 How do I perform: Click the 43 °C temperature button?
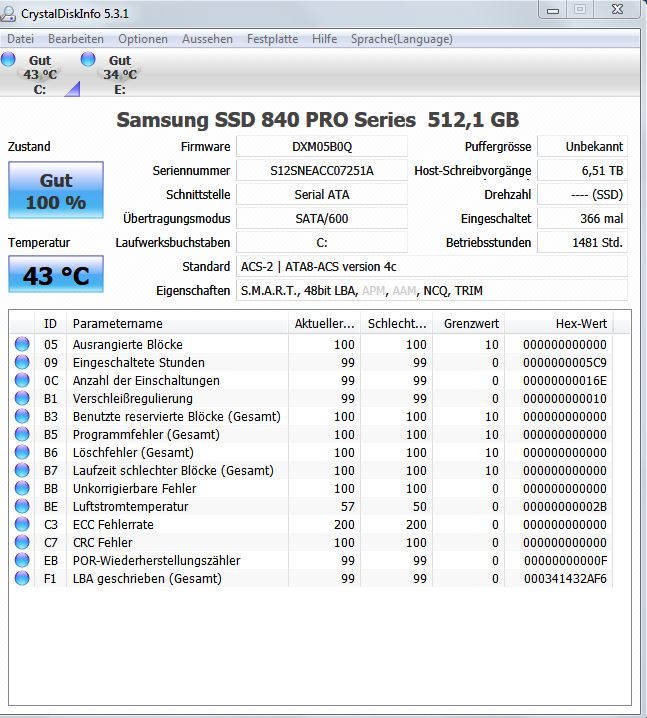(x=56, y=274)
